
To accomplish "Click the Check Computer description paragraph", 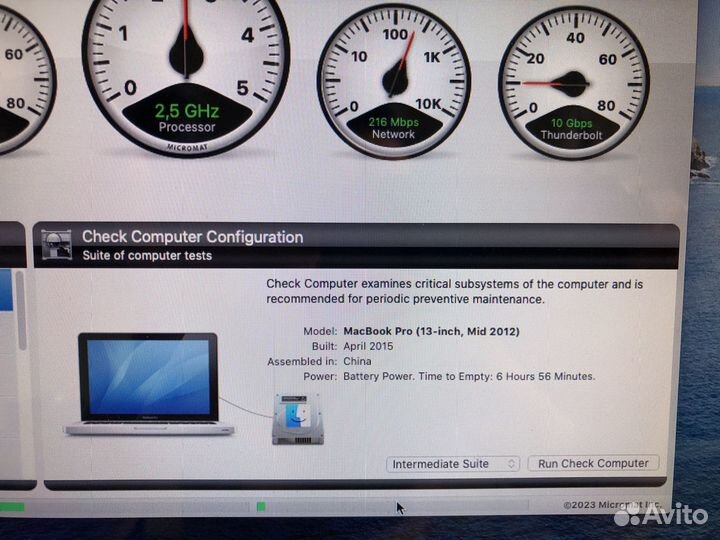I will click(x=455, y=292).
